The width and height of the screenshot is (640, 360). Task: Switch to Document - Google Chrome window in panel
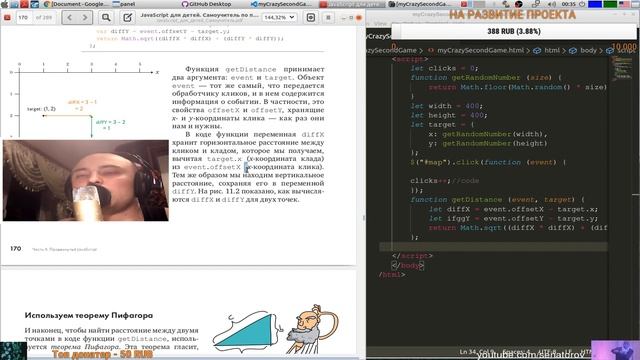(x=76, y=4)
